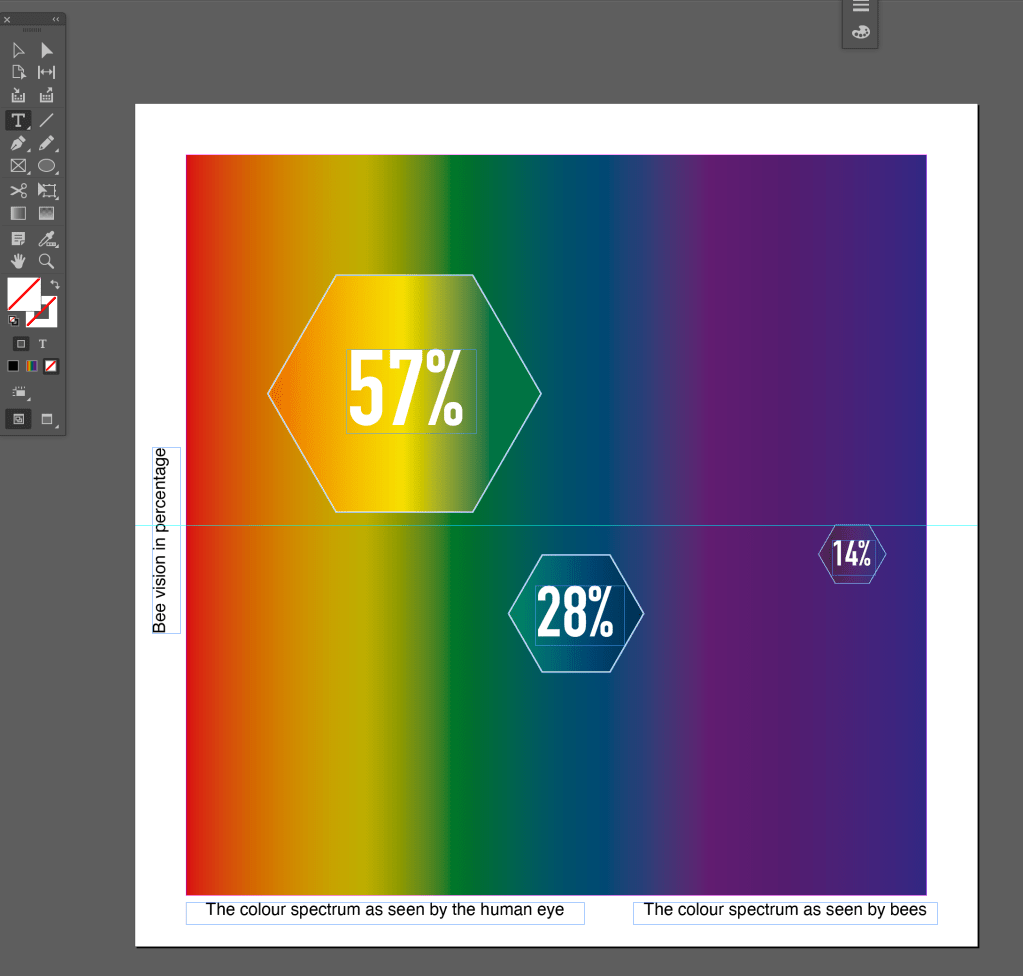This screenshot has height=976, width=1023.
Task: Select the Direct Selection tool
Action: point(46,50)
